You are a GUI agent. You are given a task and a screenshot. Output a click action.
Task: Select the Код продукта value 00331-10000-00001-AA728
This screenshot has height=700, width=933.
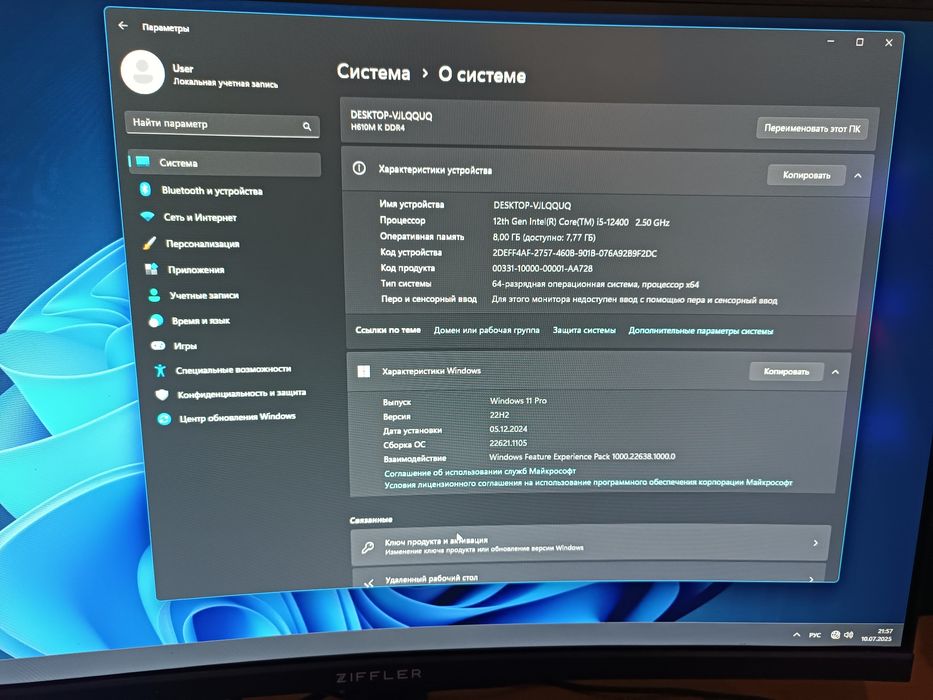coord(542,268)
